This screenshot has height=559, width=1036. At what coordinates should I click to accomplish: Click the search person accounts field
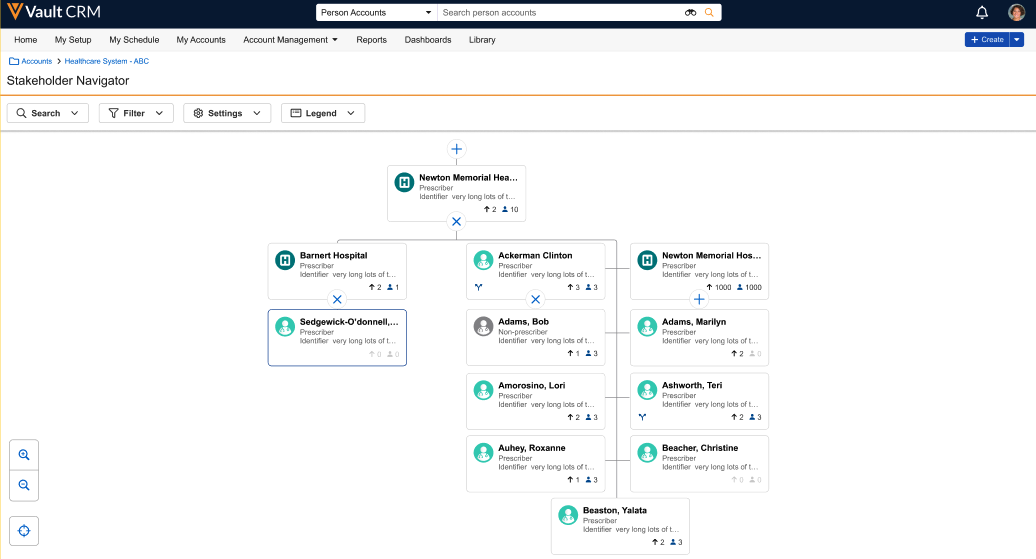560,13
